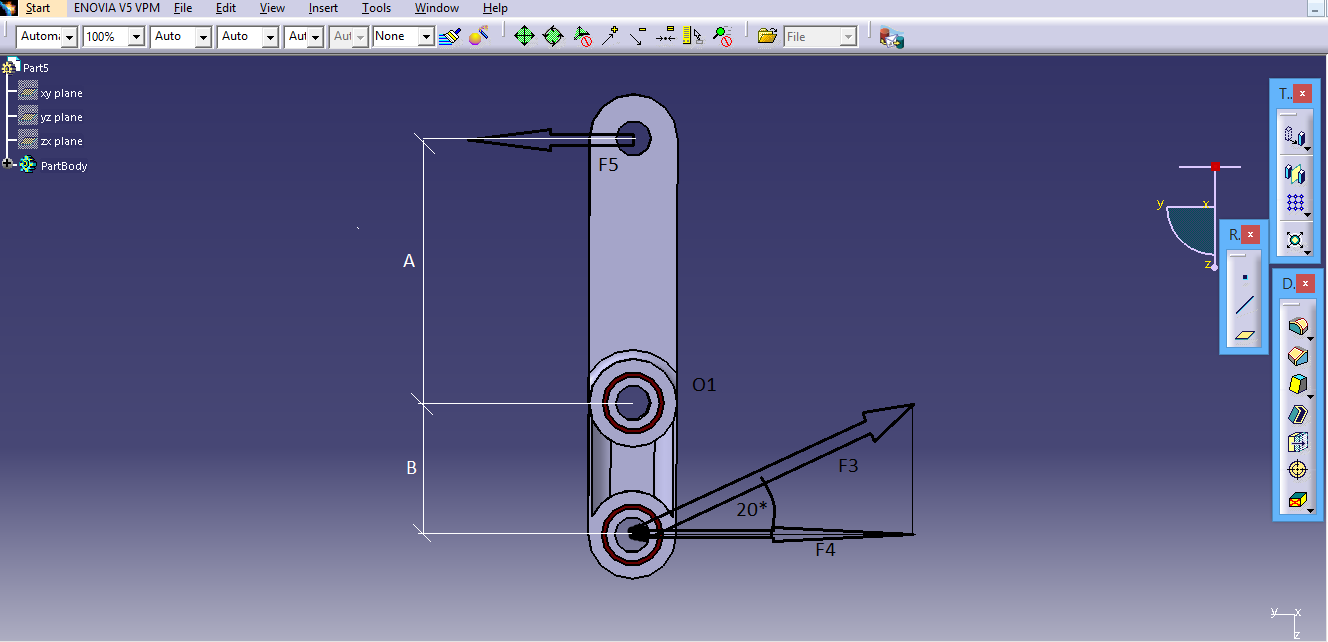
Task: Click the point with star cursor icon
Action: (610, 36)
